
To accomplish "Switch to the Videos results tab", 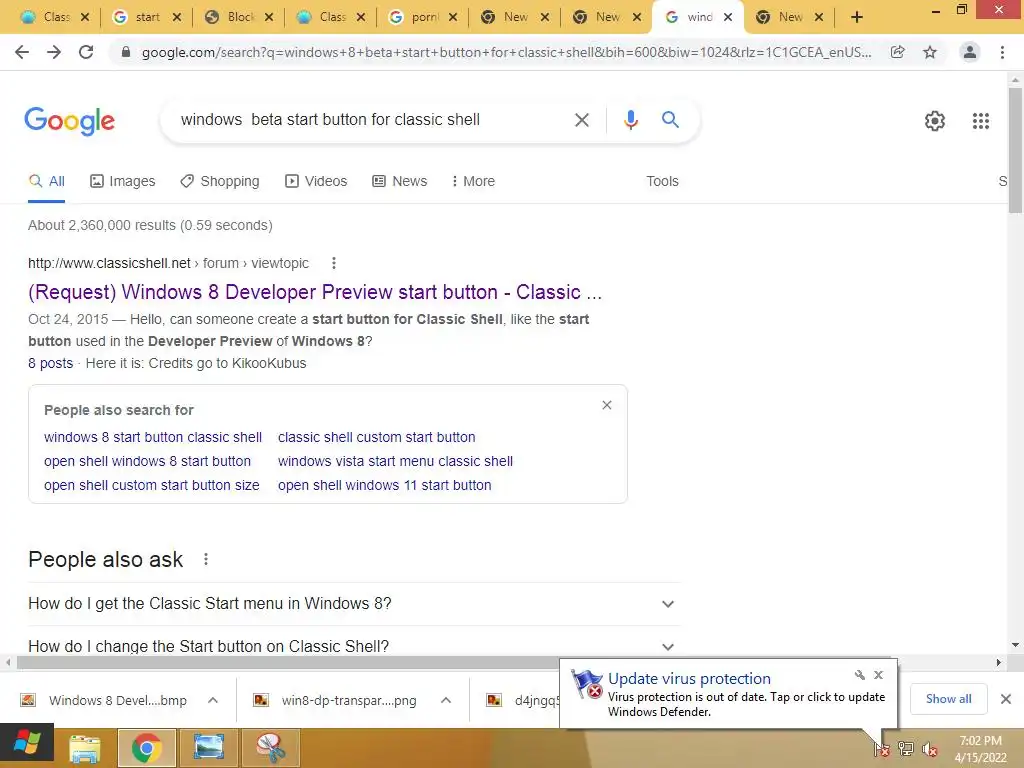I will pos(316,182).
